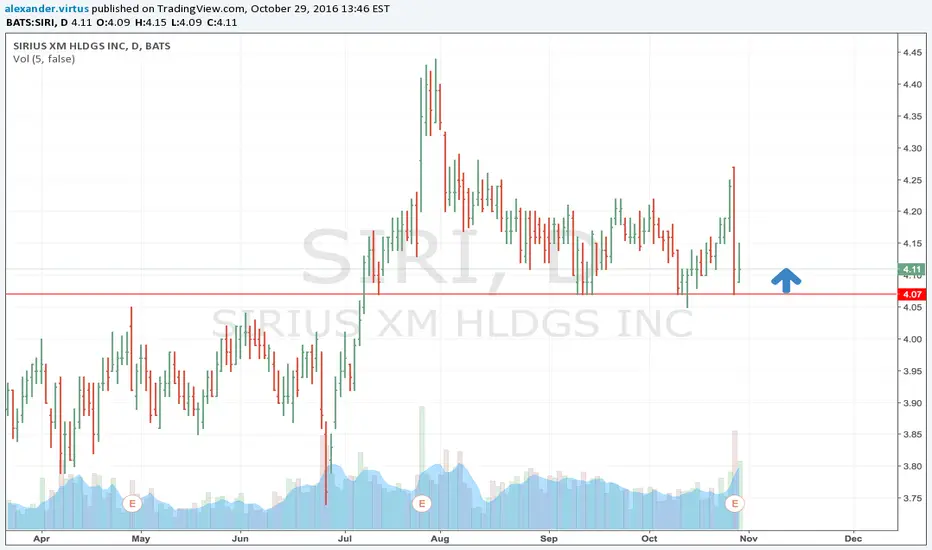Click the Oct label on time axis
This screenshot has width=932, height=550.
[x=649, y=539]
